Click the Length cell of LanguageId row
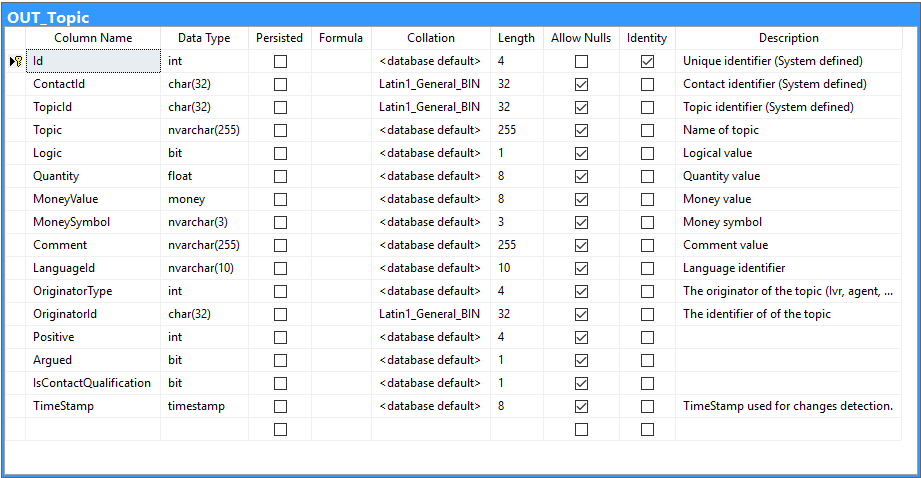This screenshot has width=921, height=478. point(517,268)
